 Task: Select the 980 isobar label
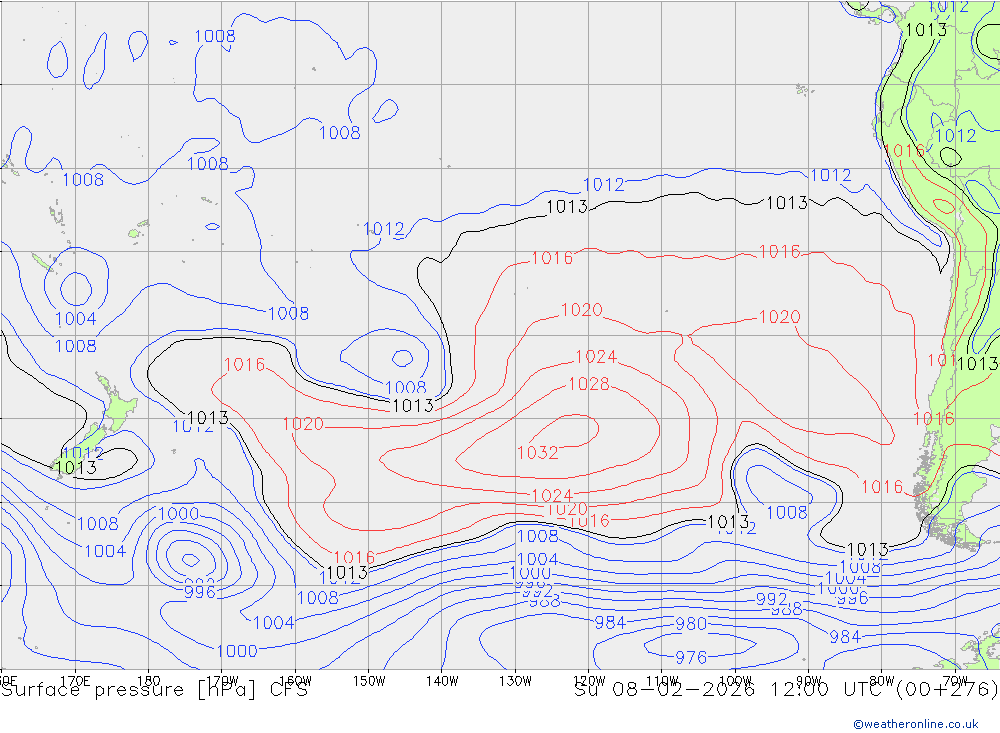(x=691, y=624)
